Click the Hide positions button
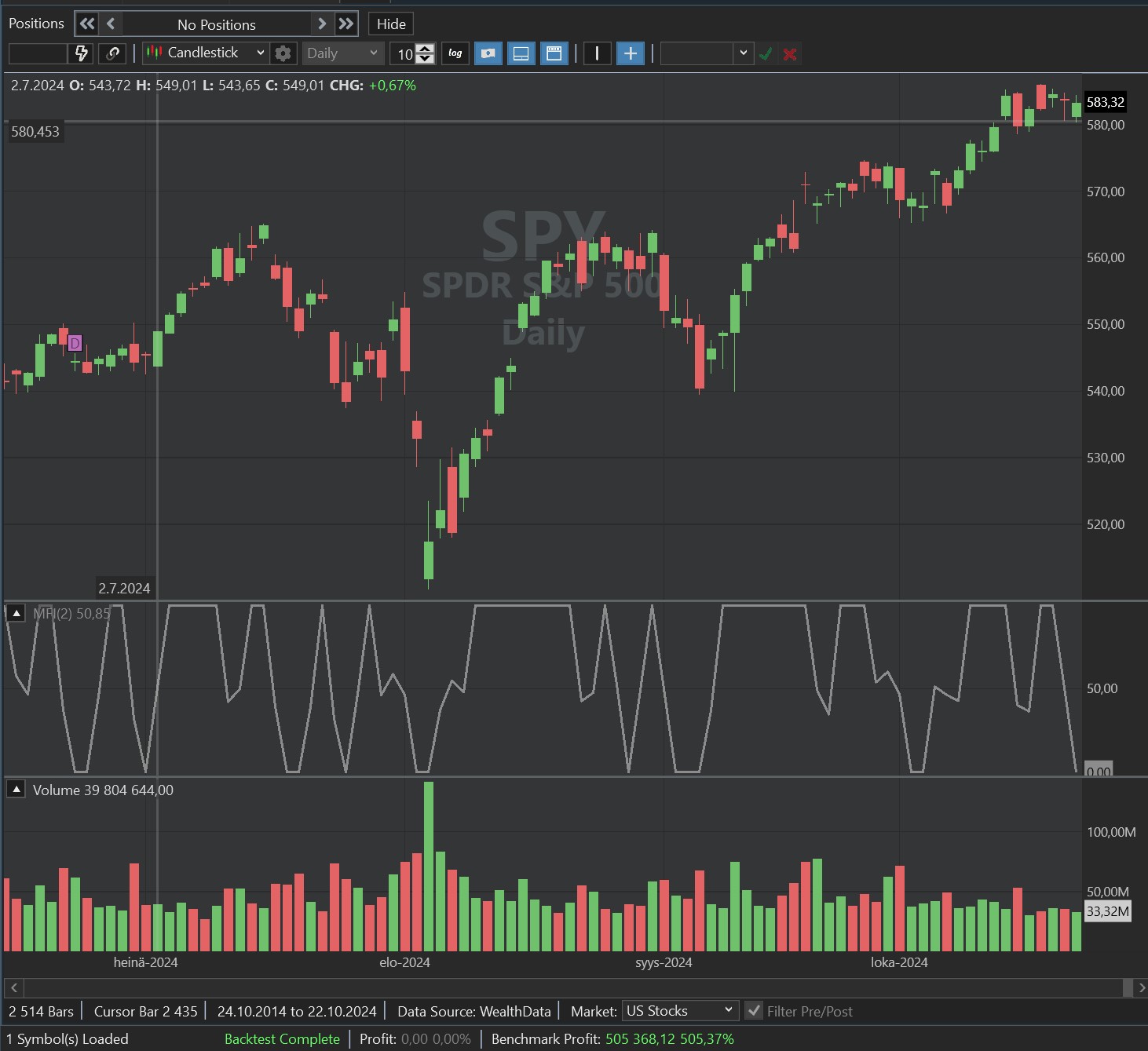Viewport: 1148px width, 1051px height. coord(391,24)
